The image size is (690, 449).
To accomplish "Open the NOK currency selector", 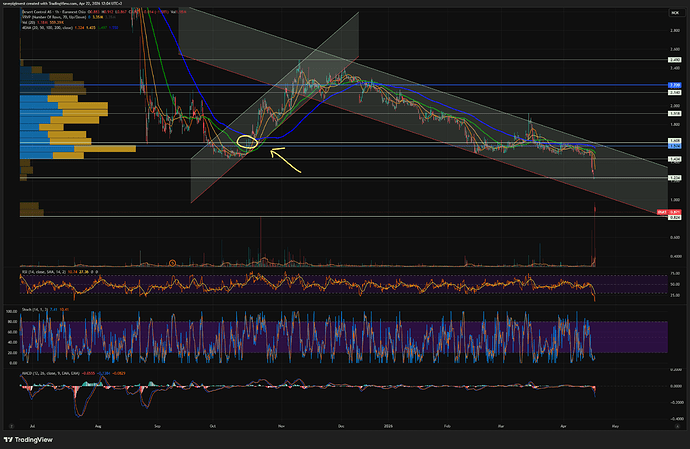I will (x=675, y=13).
